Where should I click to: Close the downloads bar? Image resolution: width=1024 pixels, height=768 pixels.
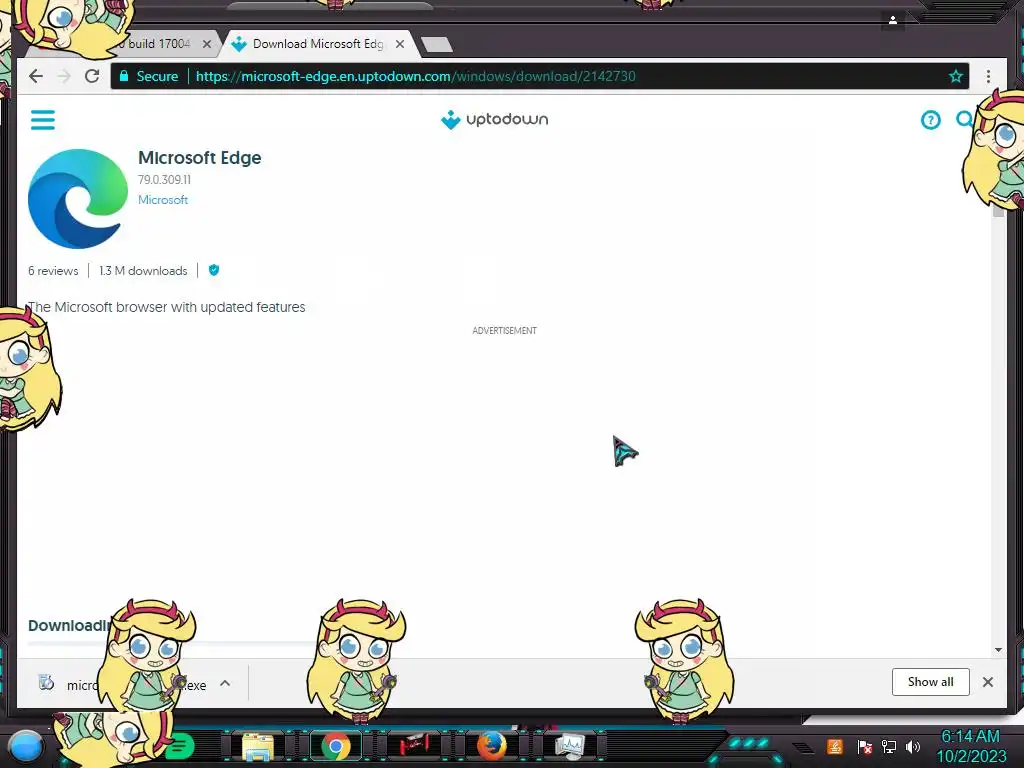pos(988,682)
